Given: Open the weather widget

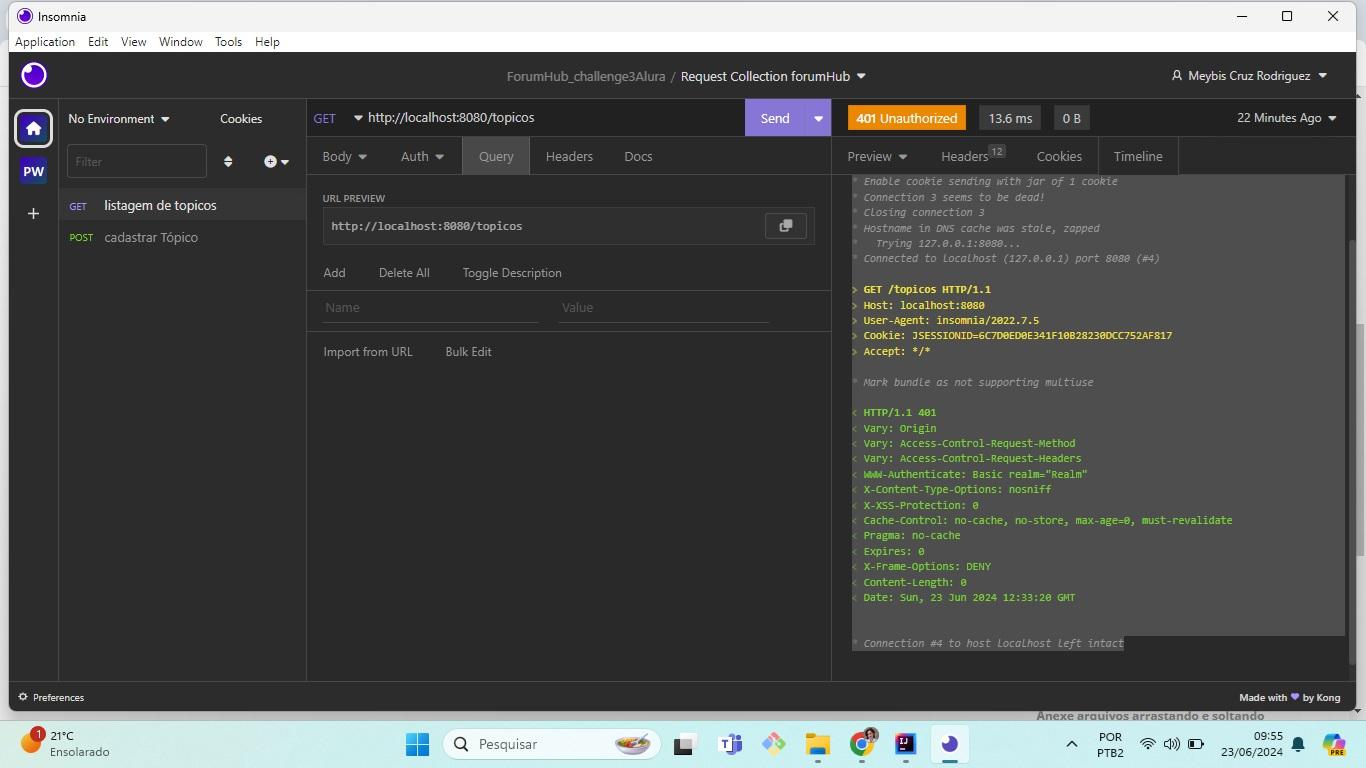Looking at the screenshot, I should 66,744.
